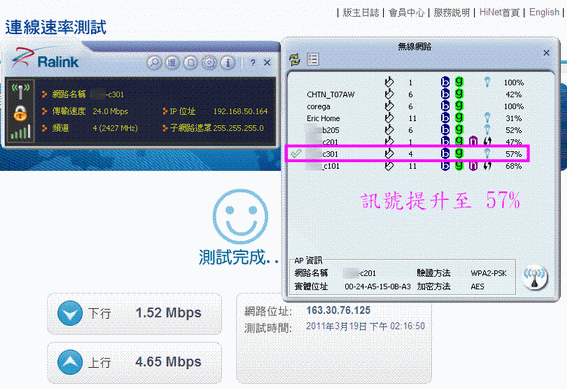Screen dimensions: 567x389
Task: Click the MAC address 00-24-A5-15-0B-A3
Action: 378,287
